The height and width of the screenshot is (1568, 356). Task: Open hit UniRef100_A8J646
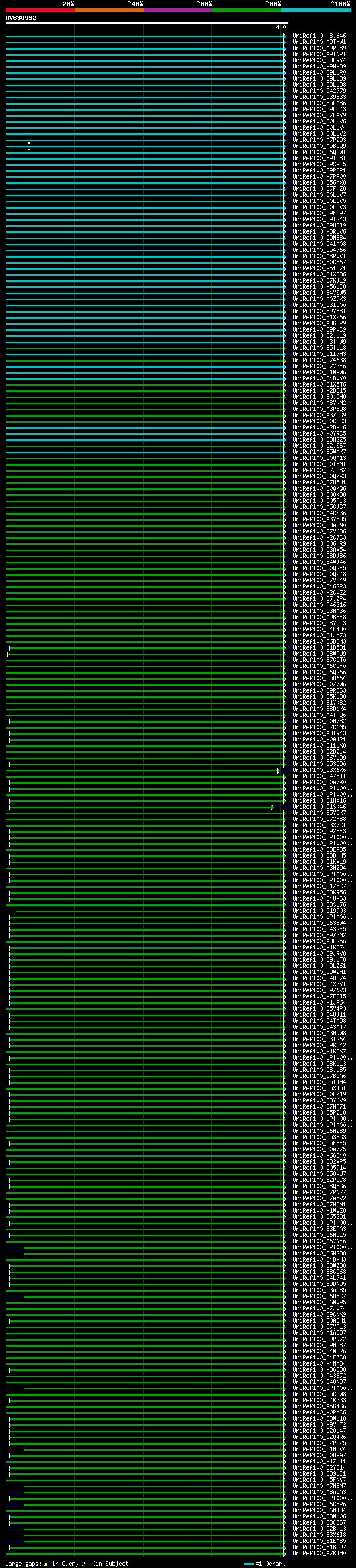(319, 36)
